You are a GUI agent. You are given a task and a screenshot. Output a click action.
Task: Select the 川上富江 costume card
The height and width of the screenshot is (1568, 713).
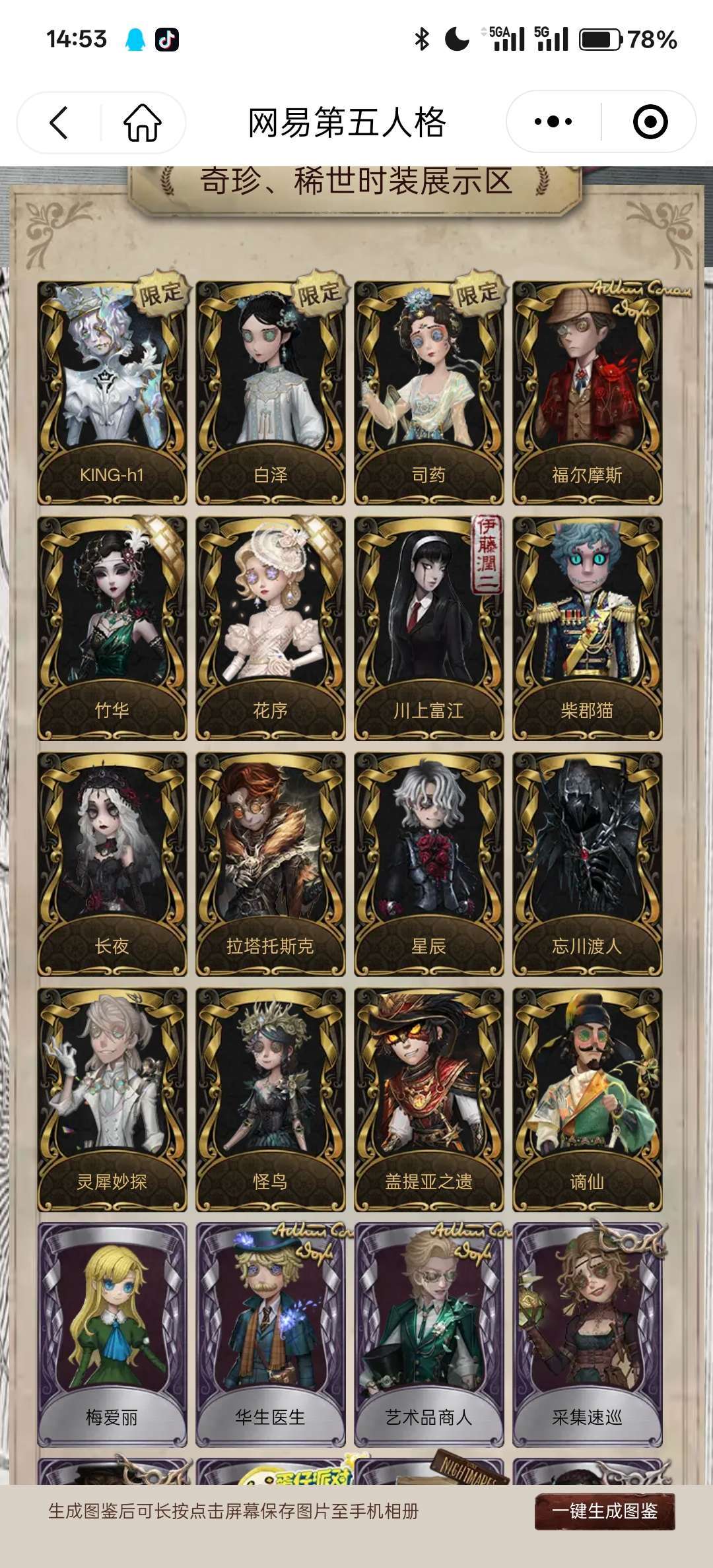(429, 628)
